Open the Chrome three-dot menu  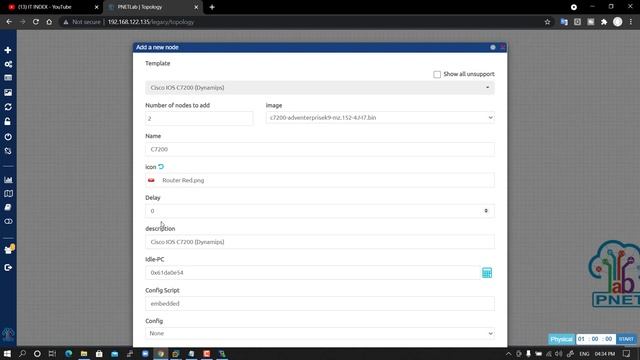[x=631, y=22]
